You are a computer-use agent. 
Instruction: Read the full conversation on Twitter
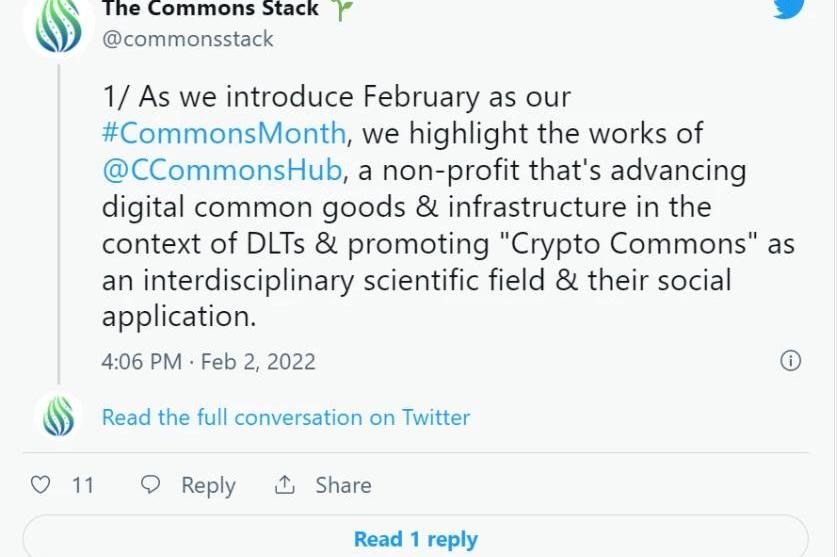(x=286, y=417)
